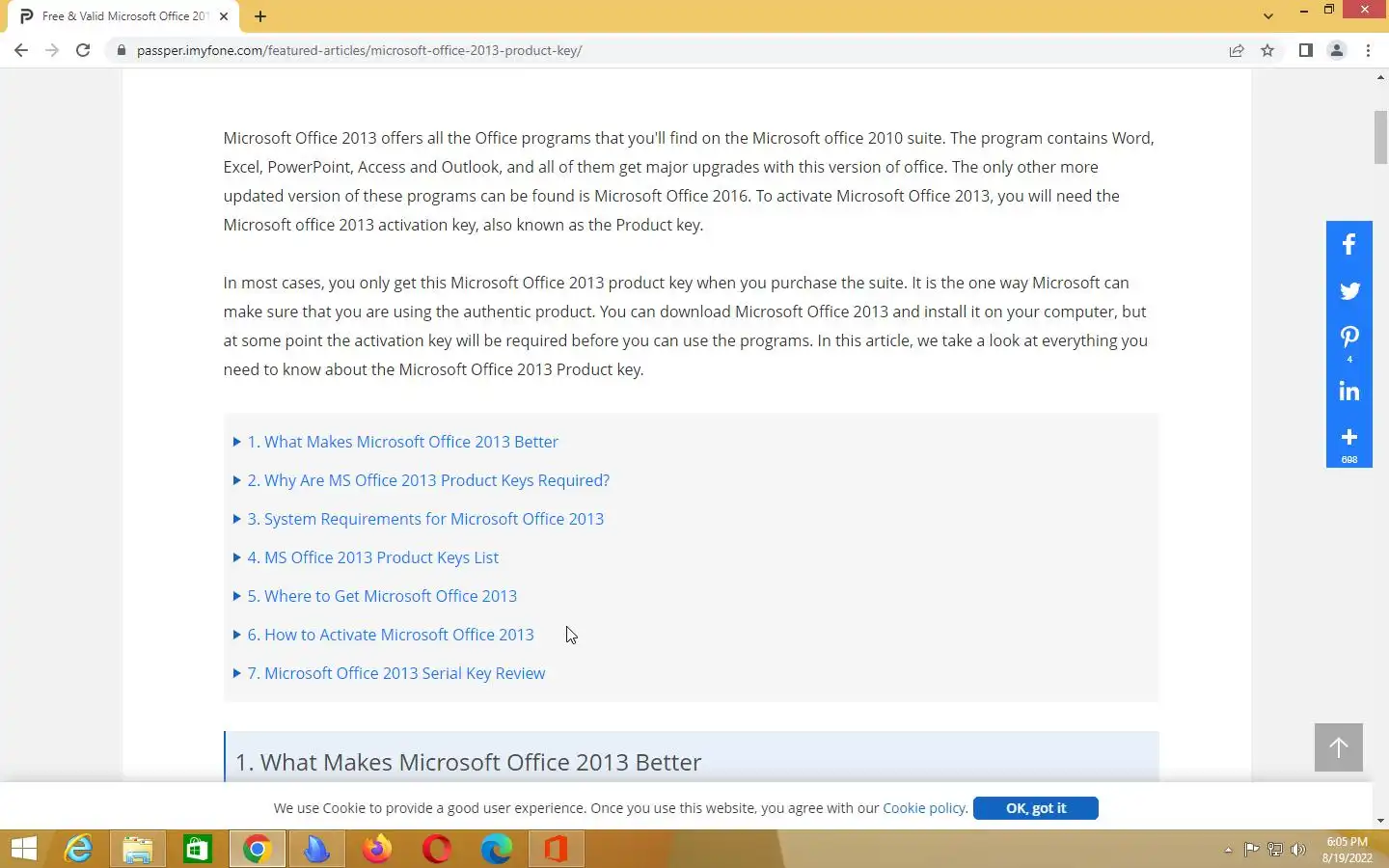This screenshot has height=868, width=1389.
Task: Open the blue feather app in taskbar
Action: pos(317,849)
